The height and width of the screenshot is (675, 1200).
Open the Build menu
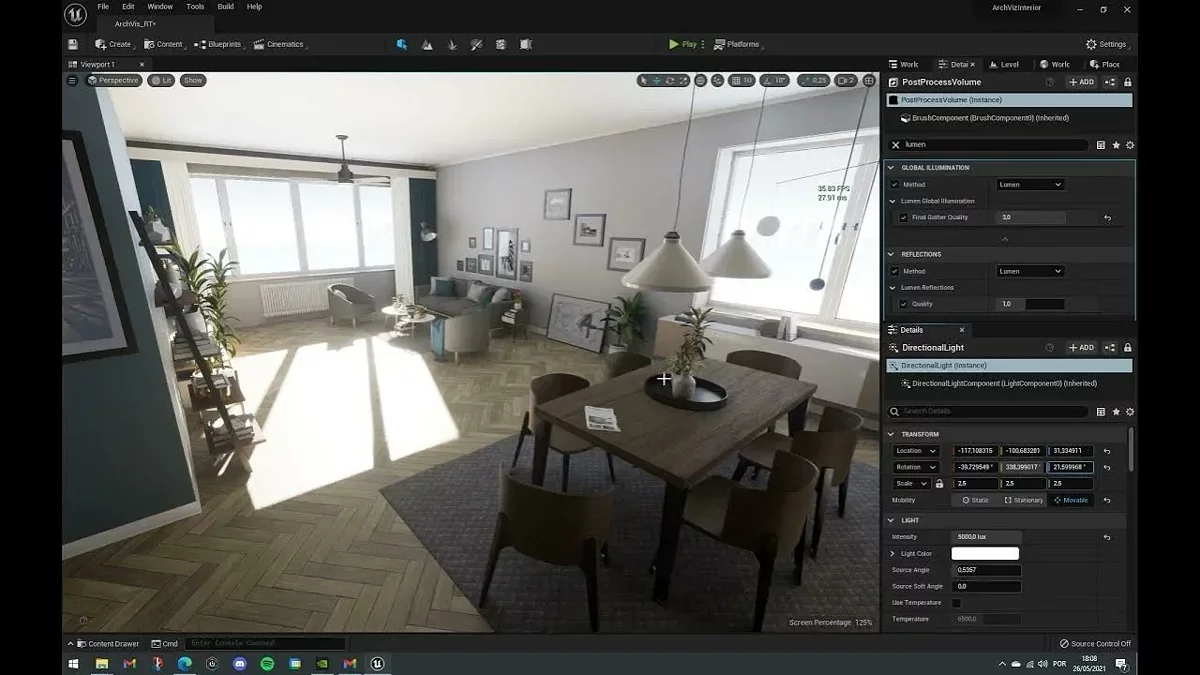pos(226,7)
